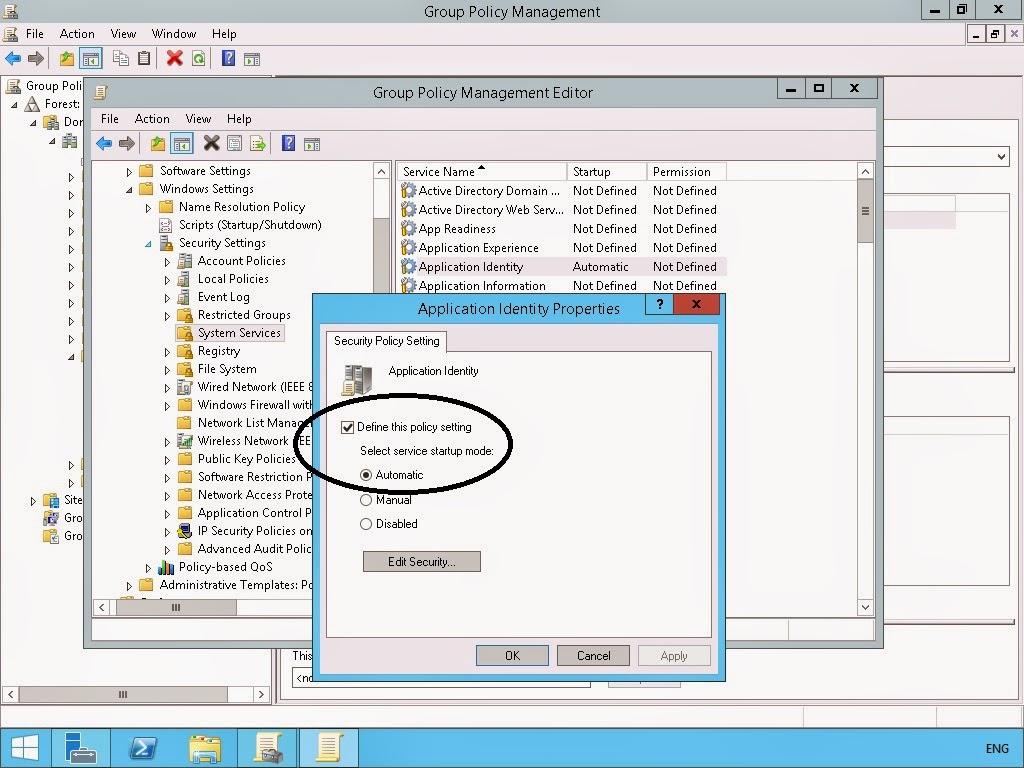Click Forward arrow in Group Policy Management toolbar
This screenshot has height=768, width=1024.
[x=36, y=59]
